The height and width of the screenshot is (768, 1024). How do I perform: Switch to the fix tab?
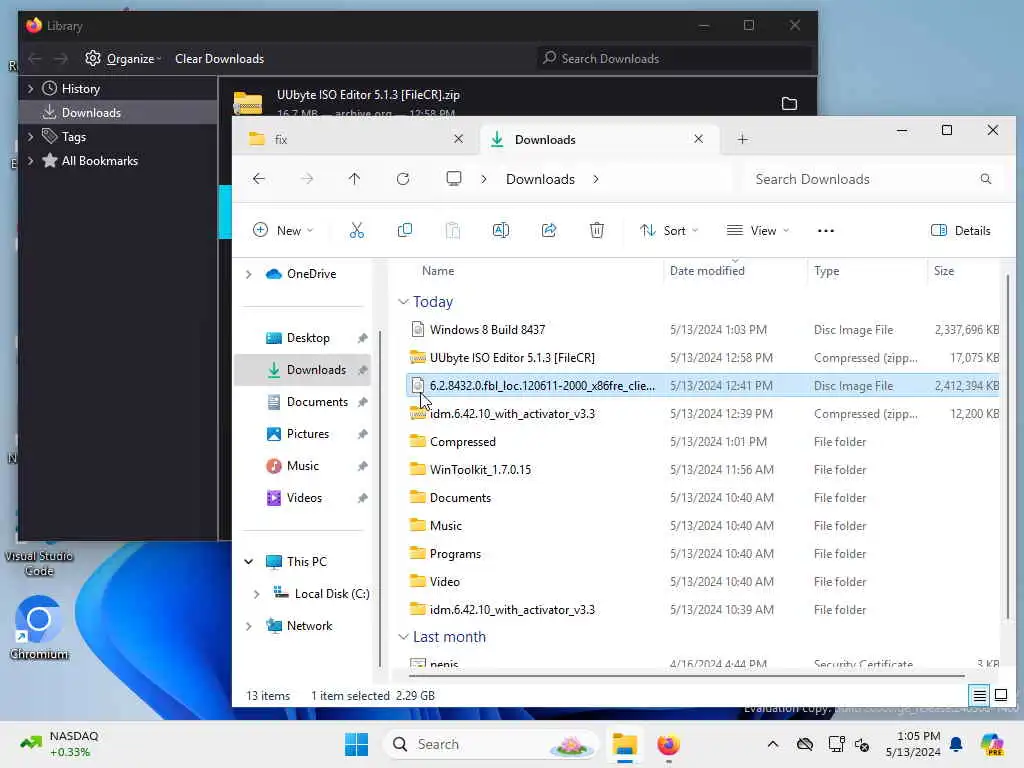[x=357, y=139]
